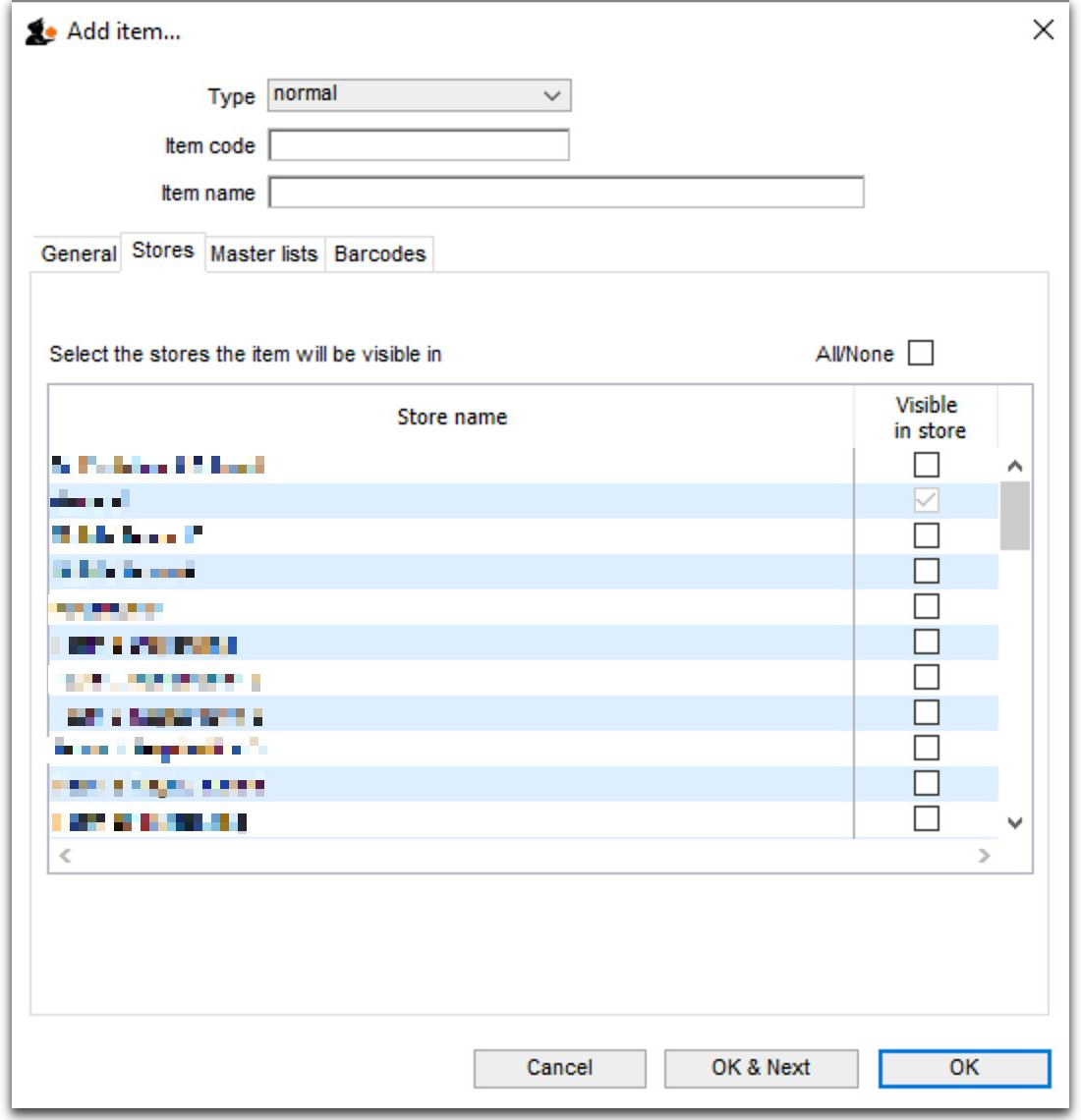
Task: Focus the Item name text field
Action: click(566, 193)
